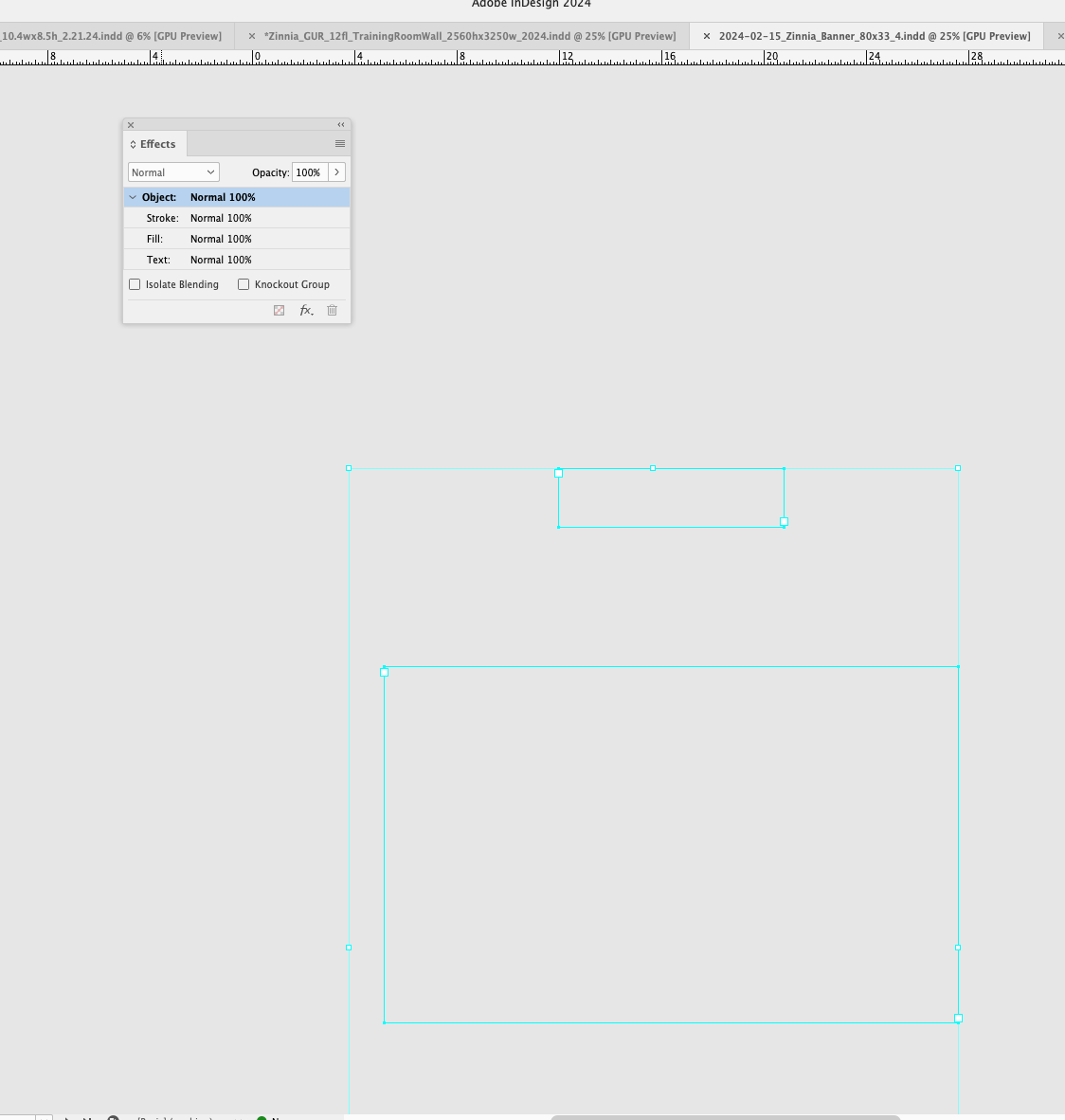
Task: Click the green preflight status dot
Action: pos(262,1117)
